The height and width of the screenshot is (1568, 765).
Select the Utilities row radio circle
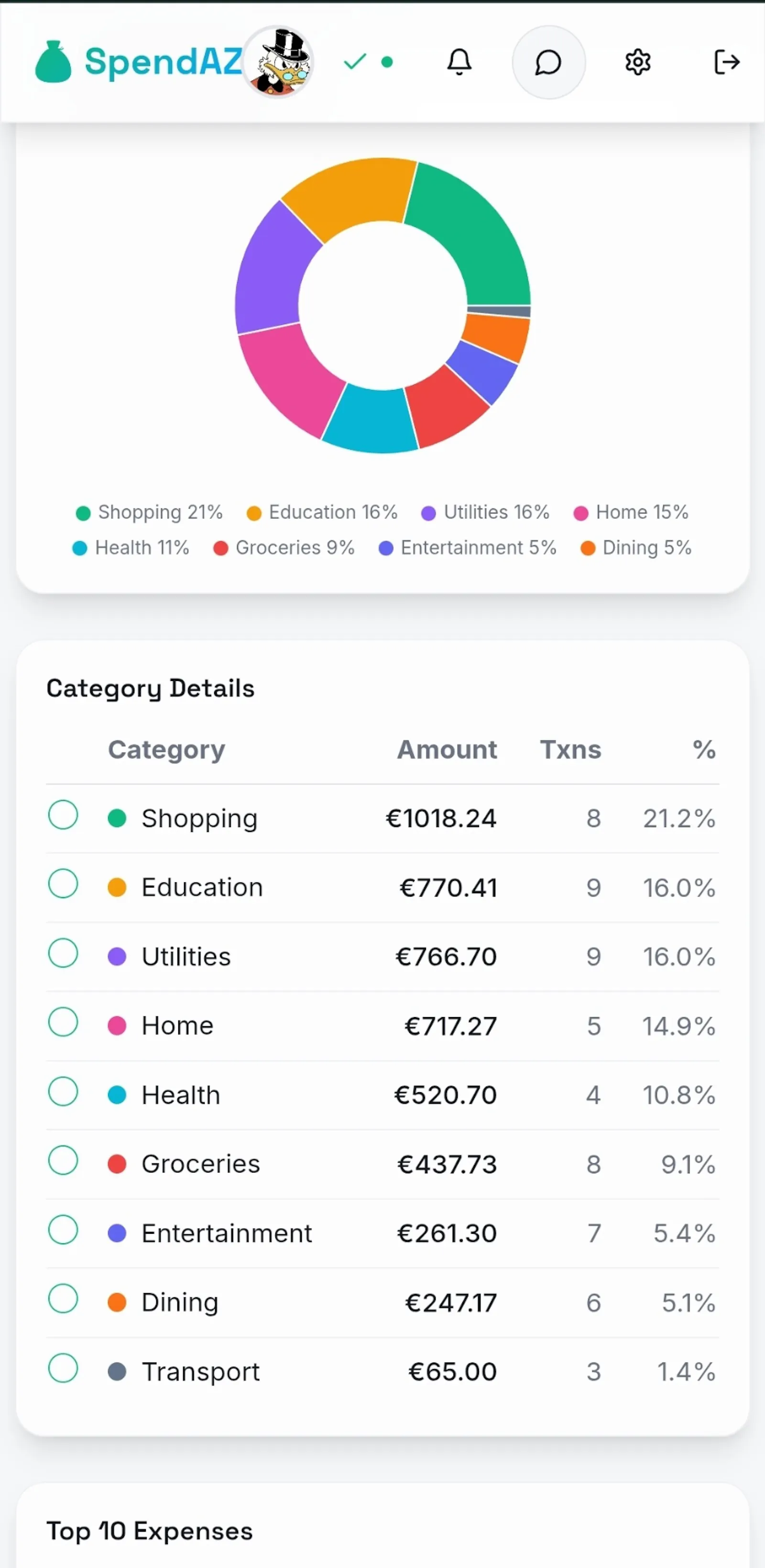coord(63,953)
